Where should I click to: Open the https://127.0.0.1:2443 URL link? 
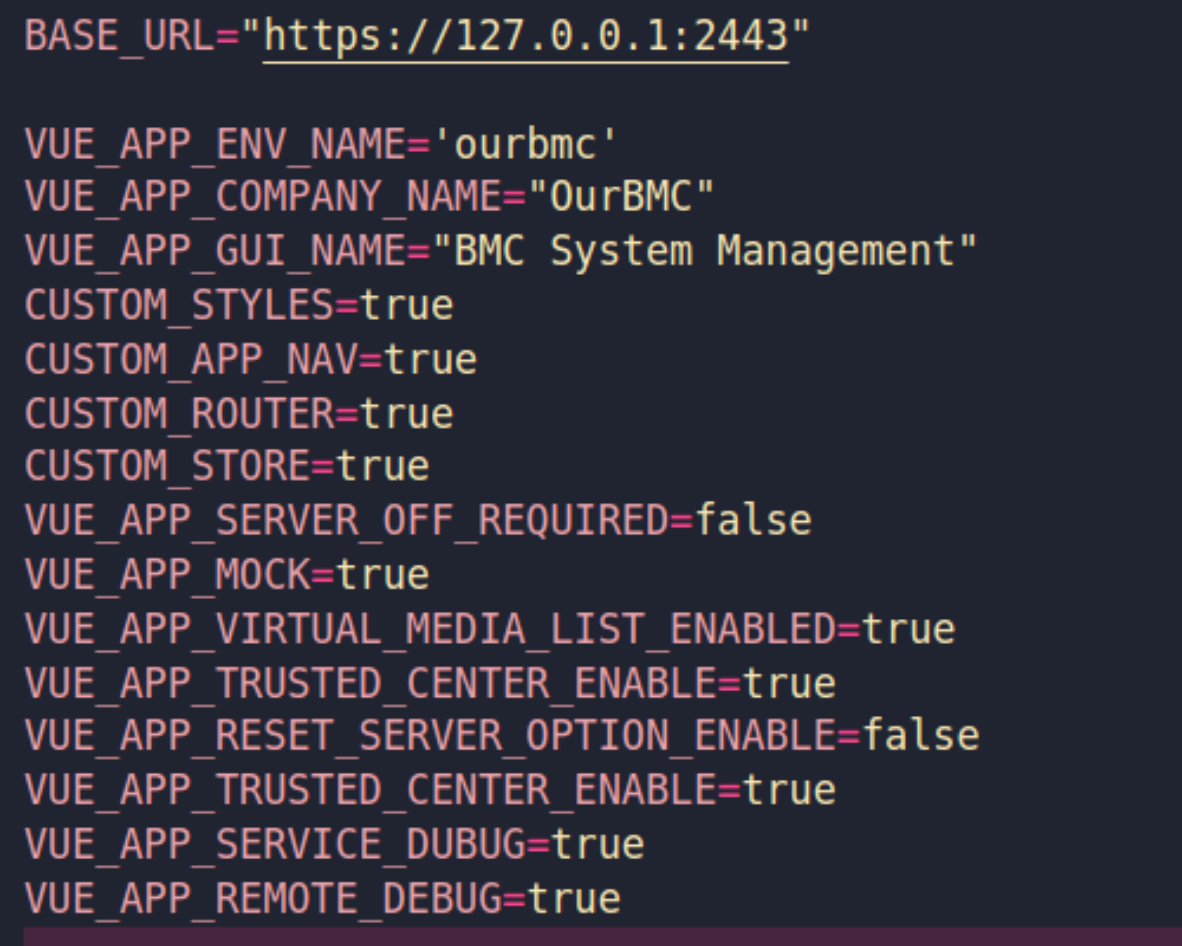(526, 37)
